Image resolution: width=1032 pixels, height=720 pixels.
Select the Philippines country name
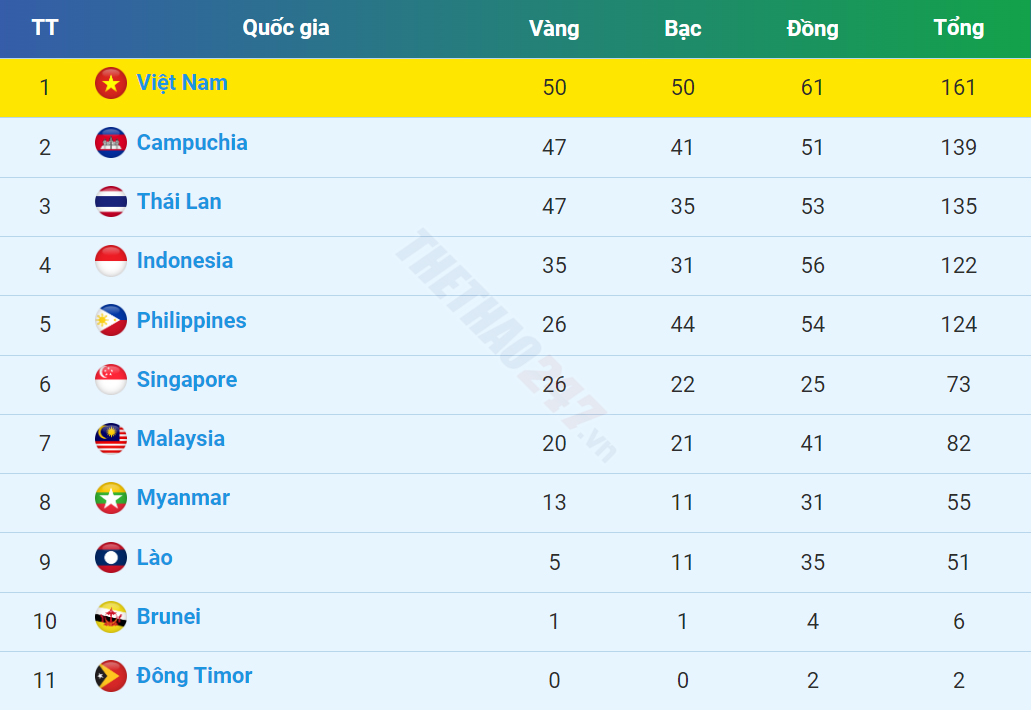pyautogui.click(x=192, y=321)
